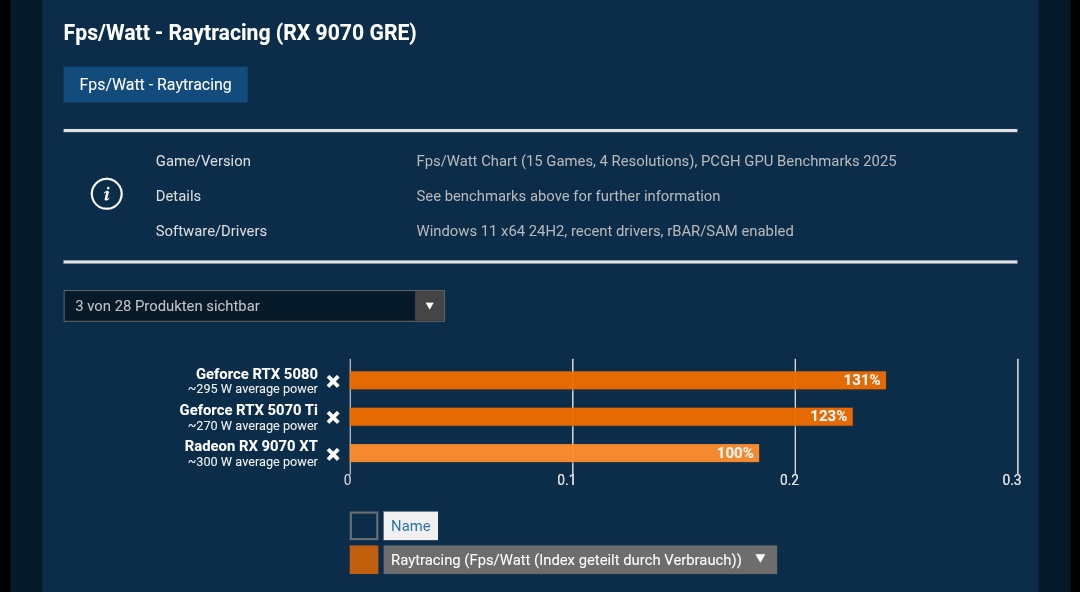Open the '3 von 28 Produkten sichtbar' dropdown
The height and width of the screenshot is (592, 1080).
point(254,306)
